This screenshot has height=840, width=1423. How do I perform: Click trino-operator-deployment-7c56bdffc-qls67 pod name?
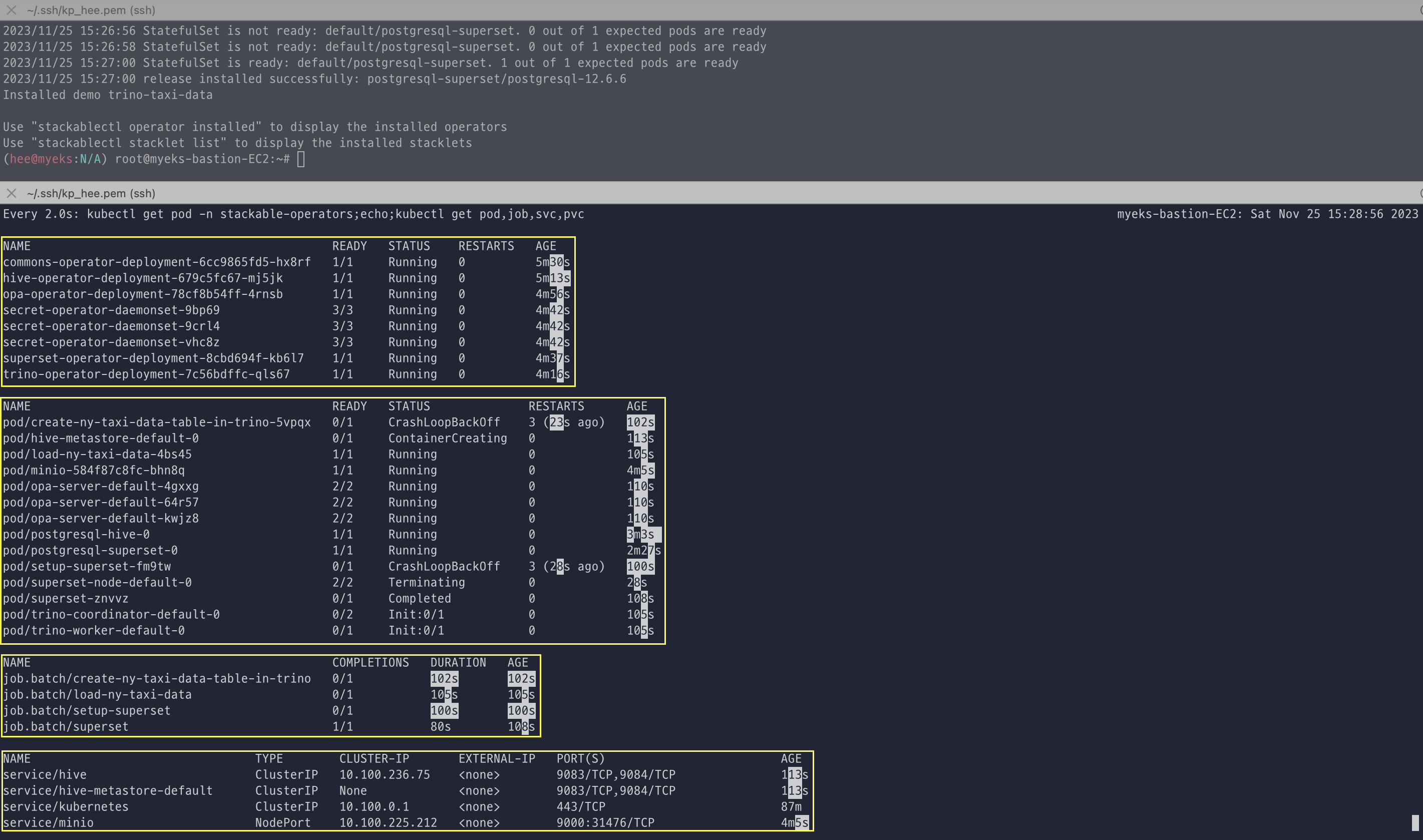tap(146, 374)
